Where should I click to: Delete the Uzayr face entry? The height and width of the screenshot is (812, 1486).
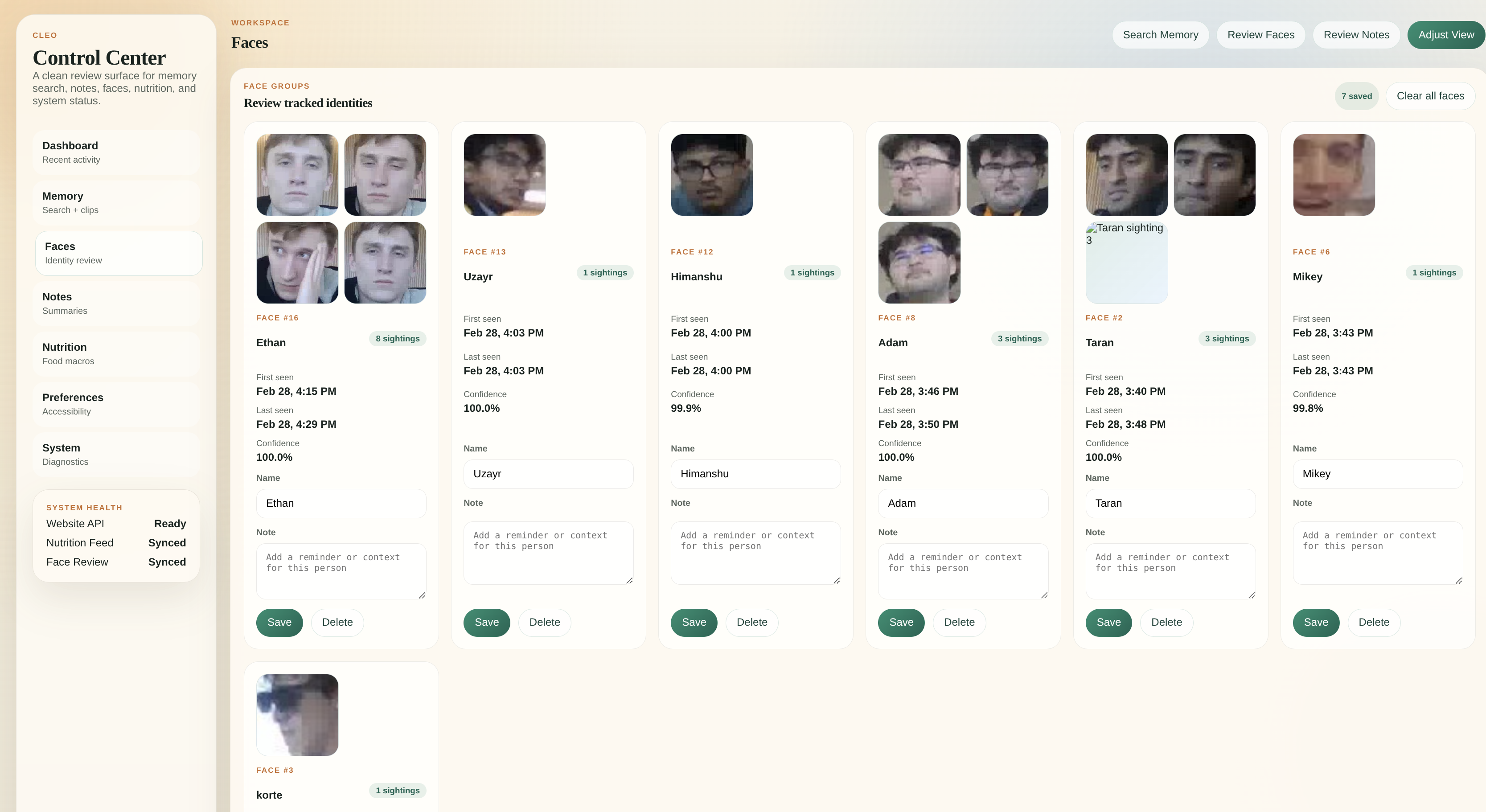[544, 622]
